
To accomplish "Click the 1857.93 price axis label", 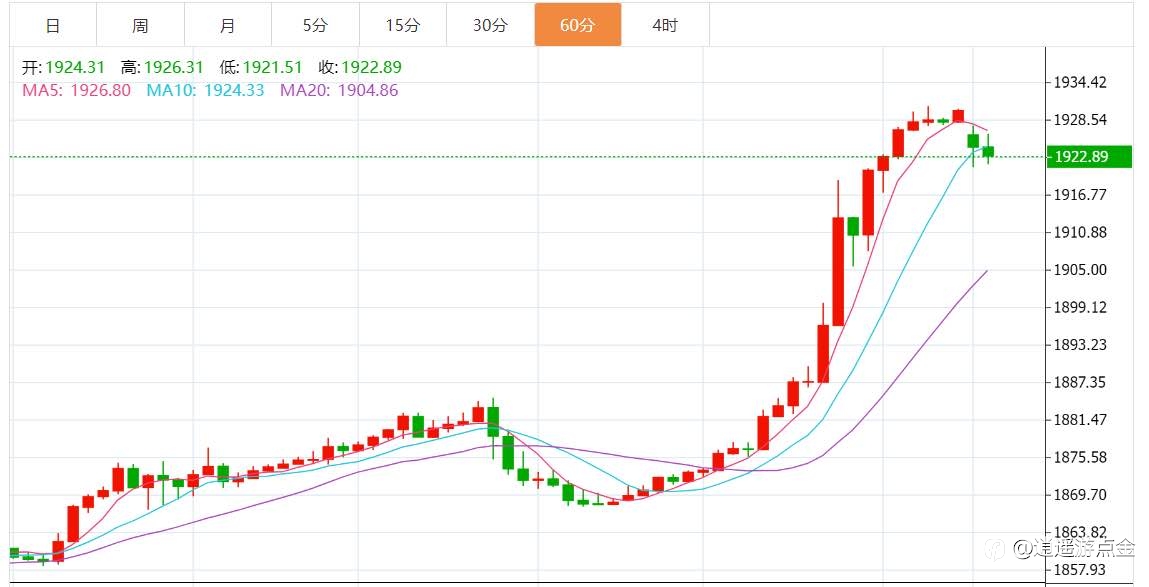I will click(x=1080, y=569).
